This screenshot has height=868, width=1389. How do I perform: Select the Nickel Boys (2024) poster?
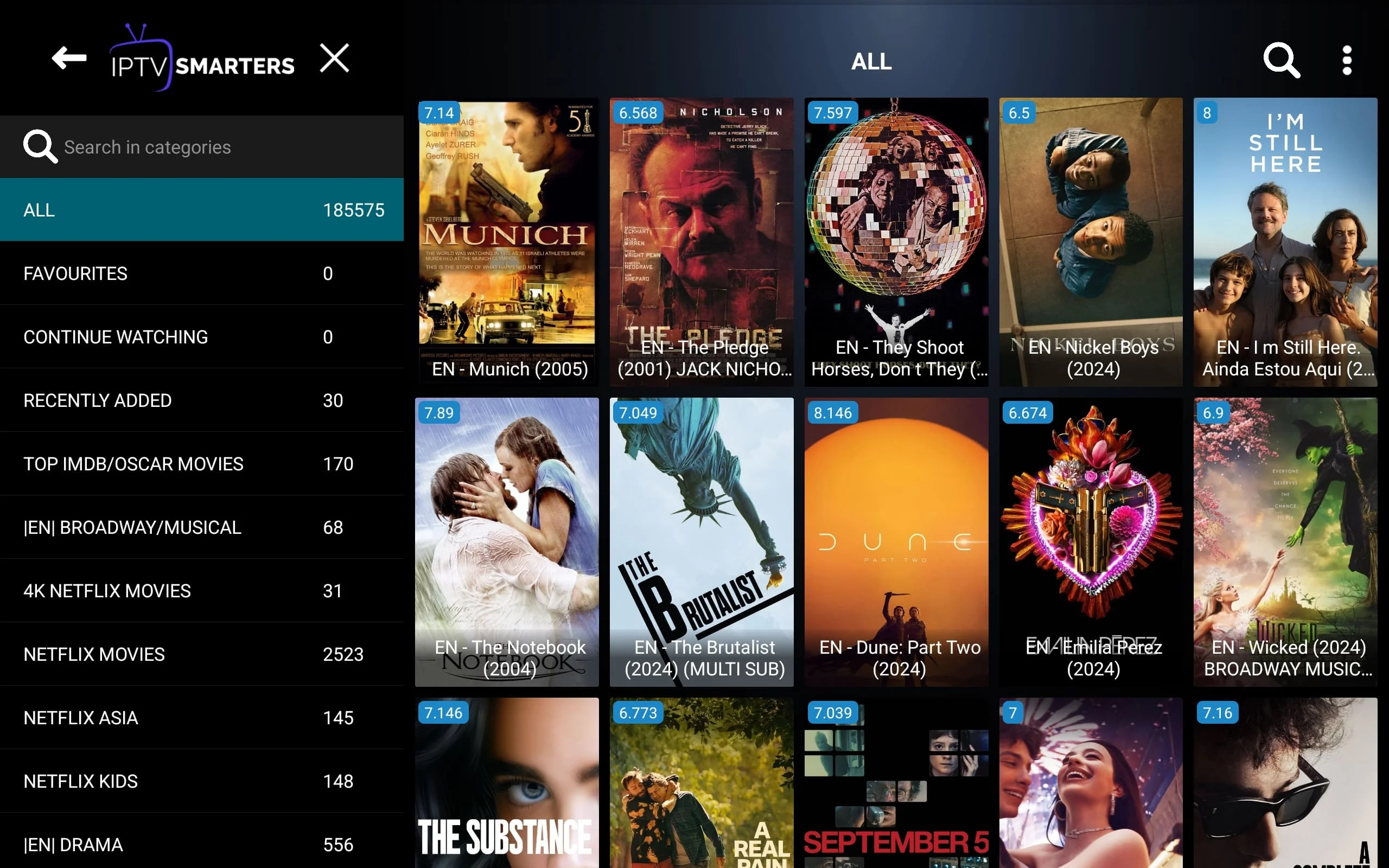(x=1091, y=242)
